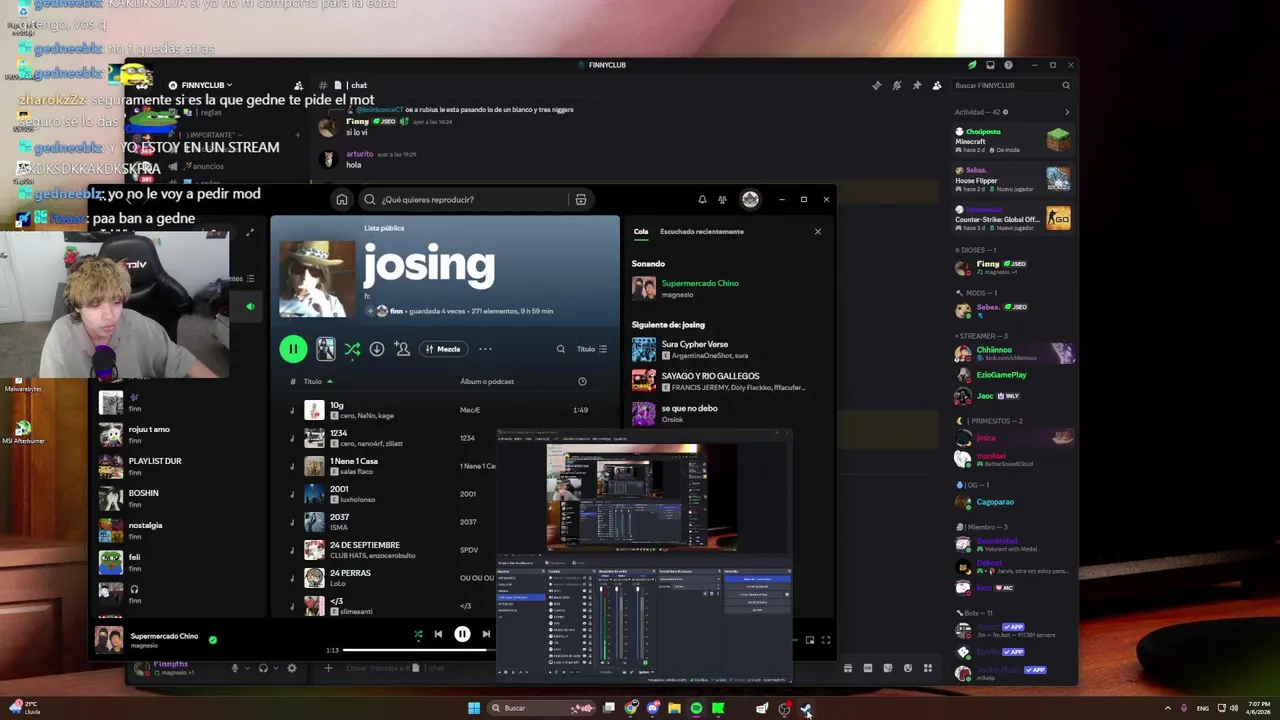Open the josing playlist cover image
The width and height of the screenshot is (1280, 720).
pyautogui.click(x=316, y=277)
